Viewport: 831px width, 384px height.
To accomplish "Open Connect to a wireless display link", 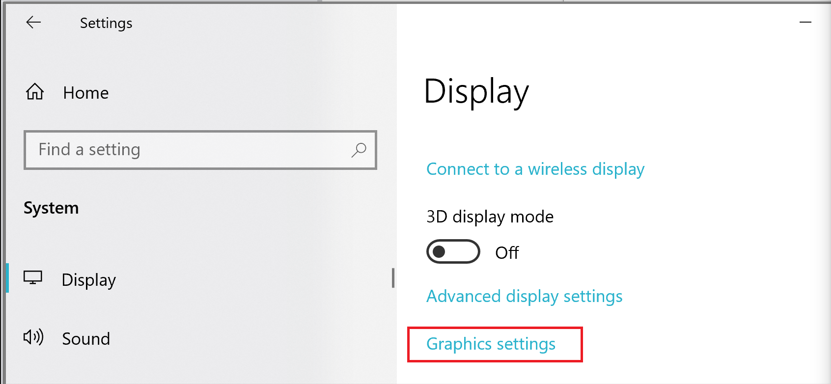I will tap(535, 169).
